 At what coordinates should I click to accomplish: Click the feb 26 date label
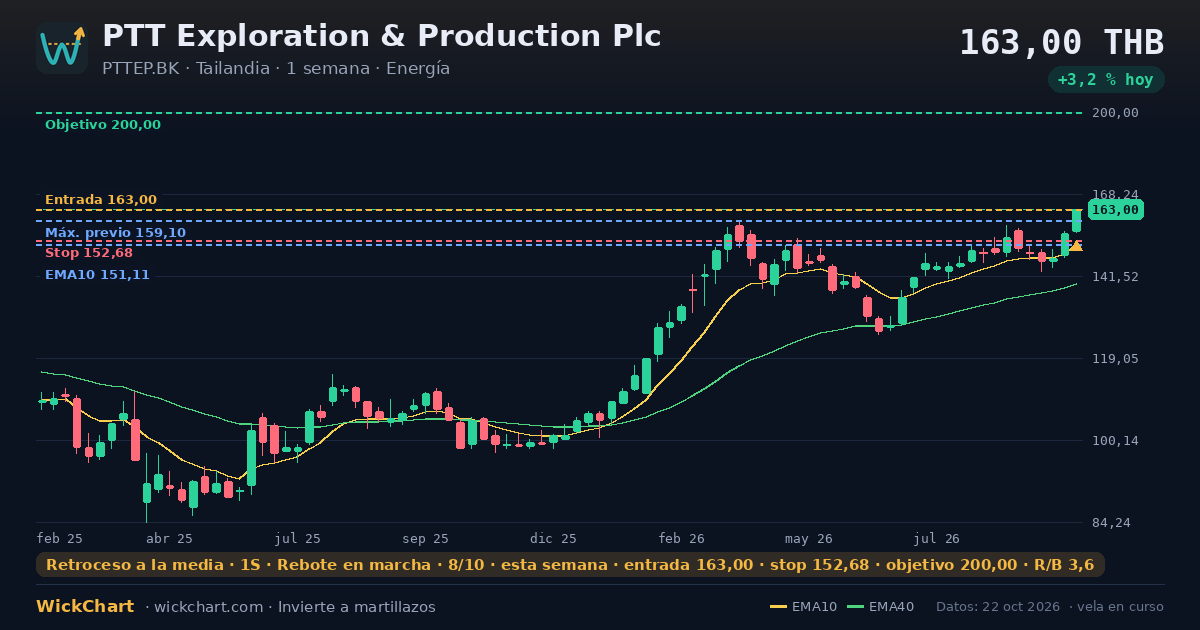click(682, 539)
